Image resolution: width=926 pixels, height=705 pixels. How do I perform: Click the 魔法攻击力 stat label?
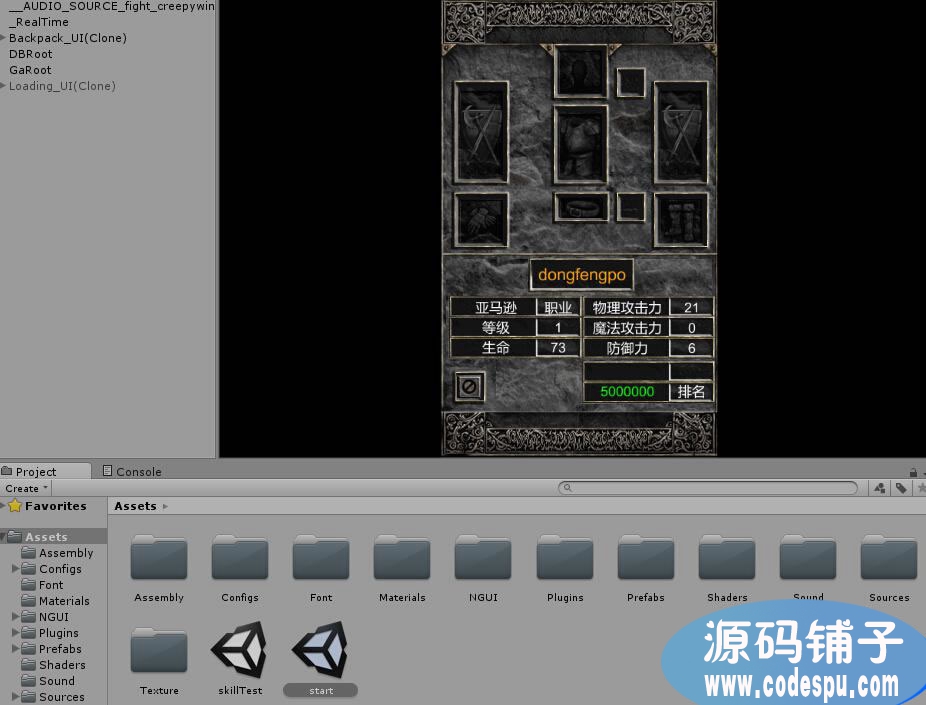click(627, 328)
